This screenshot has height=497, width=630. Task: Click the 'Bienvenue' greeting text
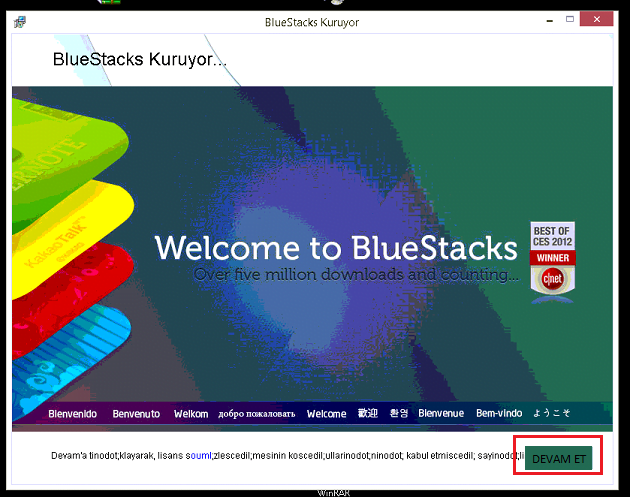441,413
